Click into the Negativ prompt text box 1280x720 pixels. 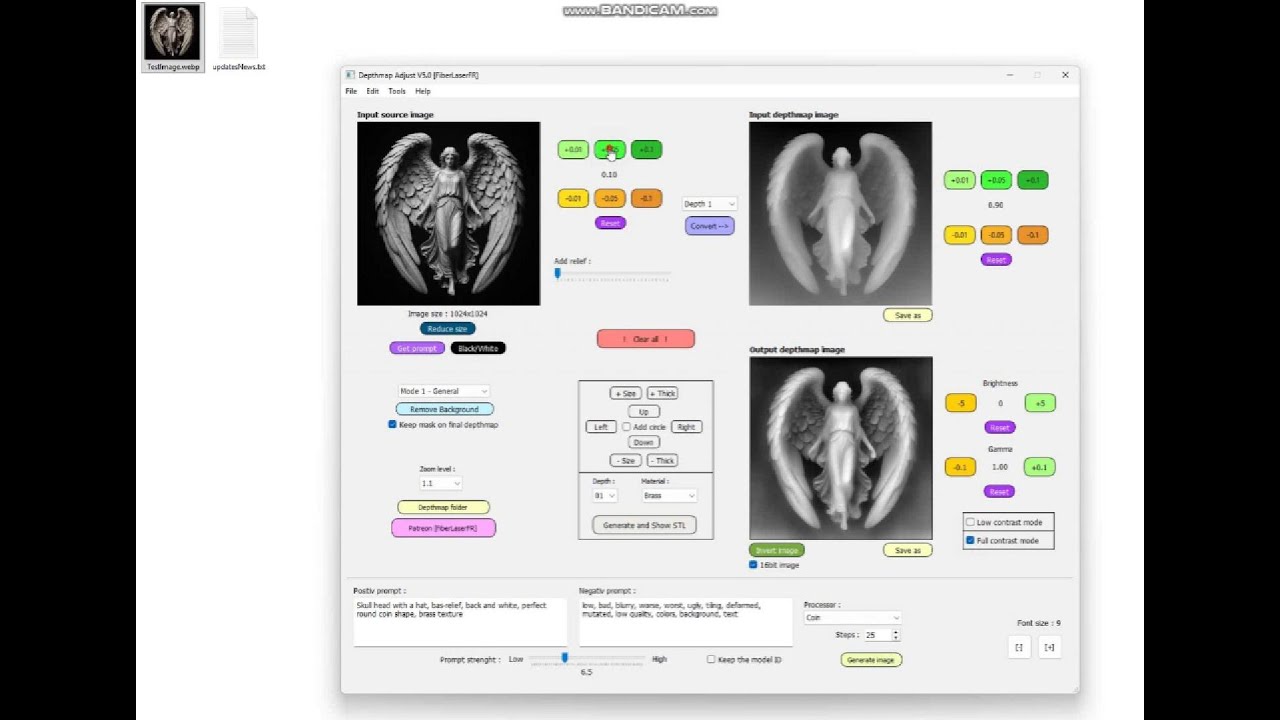click(686, 622)
